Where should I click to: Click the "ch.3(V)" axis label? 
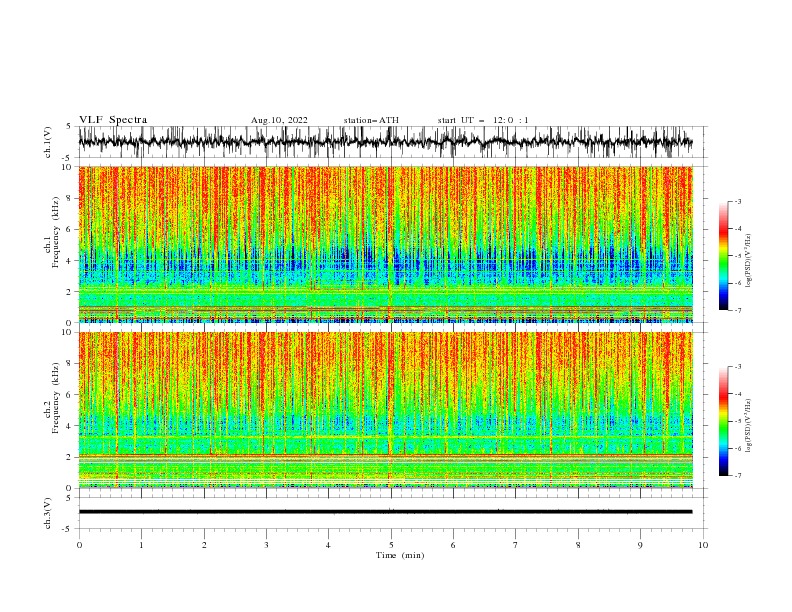coord(48,513)
